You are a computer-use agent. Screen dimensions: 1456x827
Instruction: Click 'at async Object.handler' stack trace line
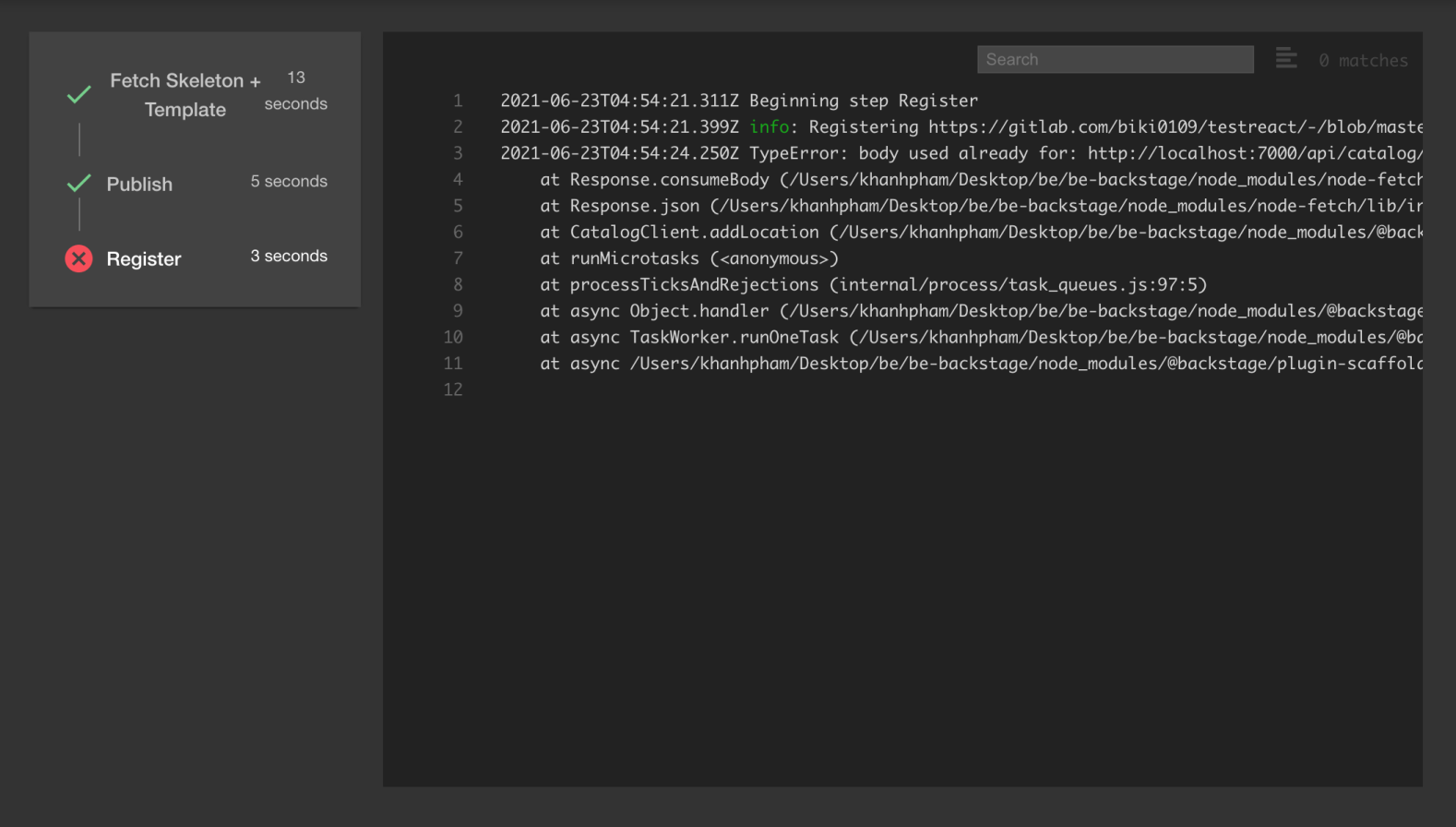tap(981, 311)
